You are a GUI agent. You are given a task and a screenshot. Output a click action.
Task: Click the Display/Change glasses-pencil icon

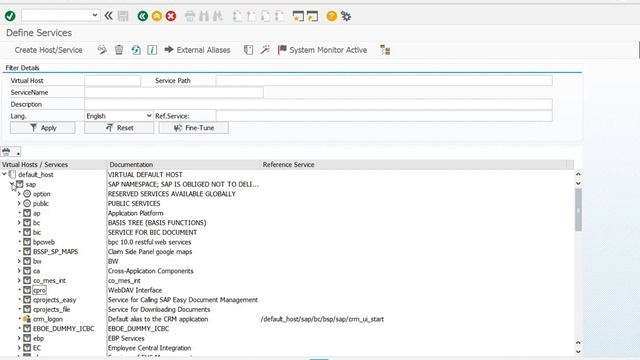pos(102,50)
